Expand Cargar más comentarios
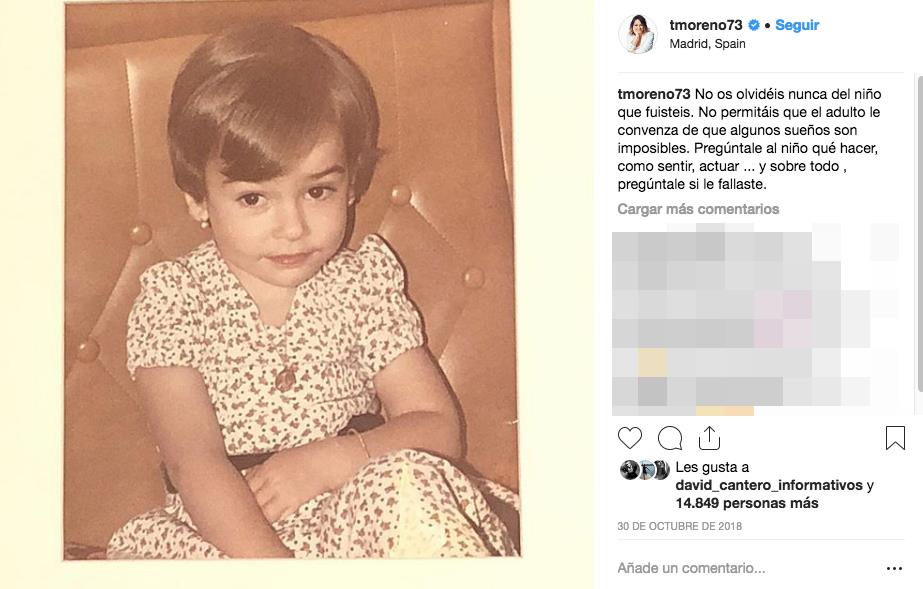923x589 pixels. [698, 209]
